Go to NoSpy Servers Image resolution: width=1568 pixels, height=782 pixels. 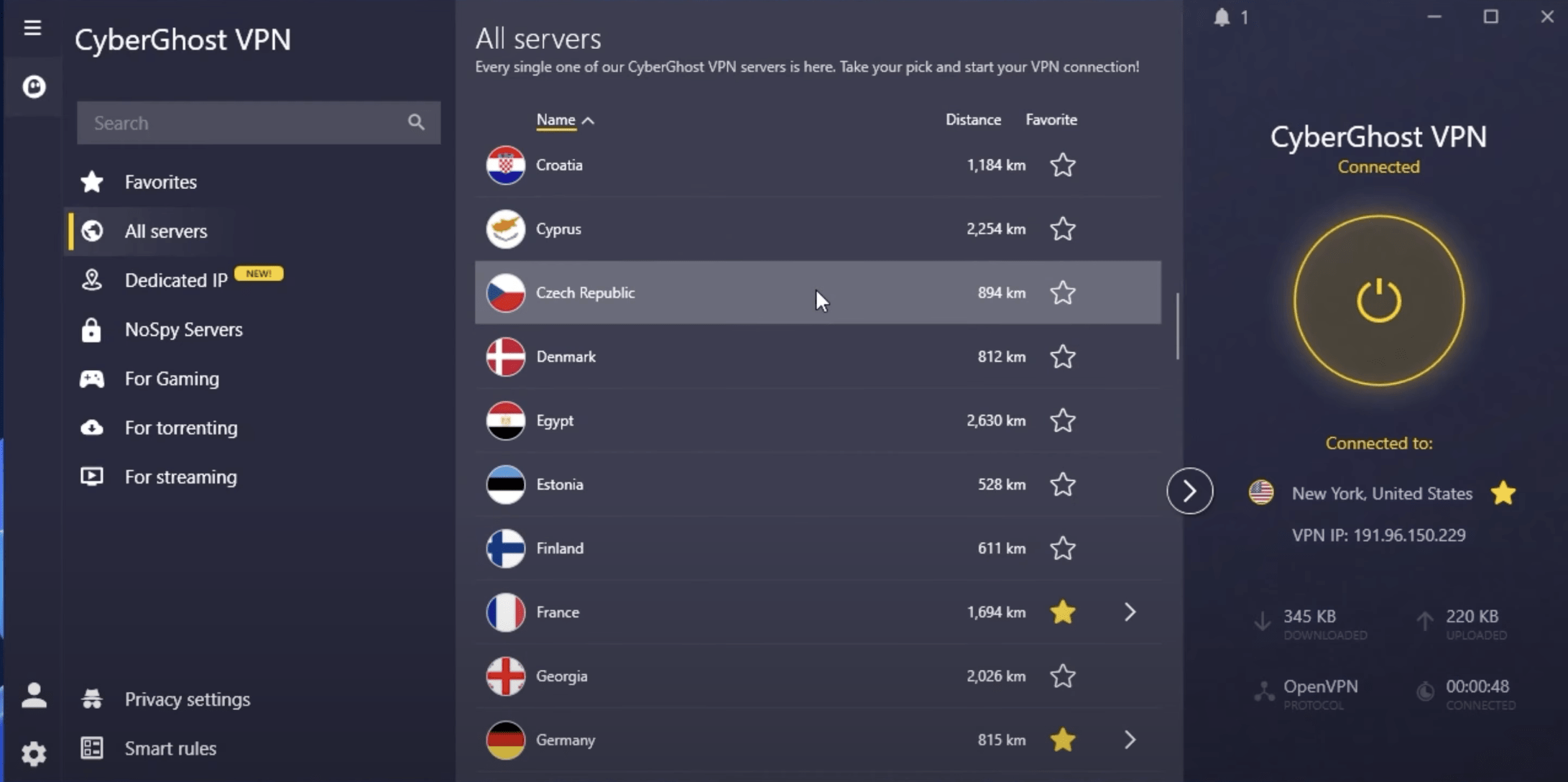pos(183,330)
